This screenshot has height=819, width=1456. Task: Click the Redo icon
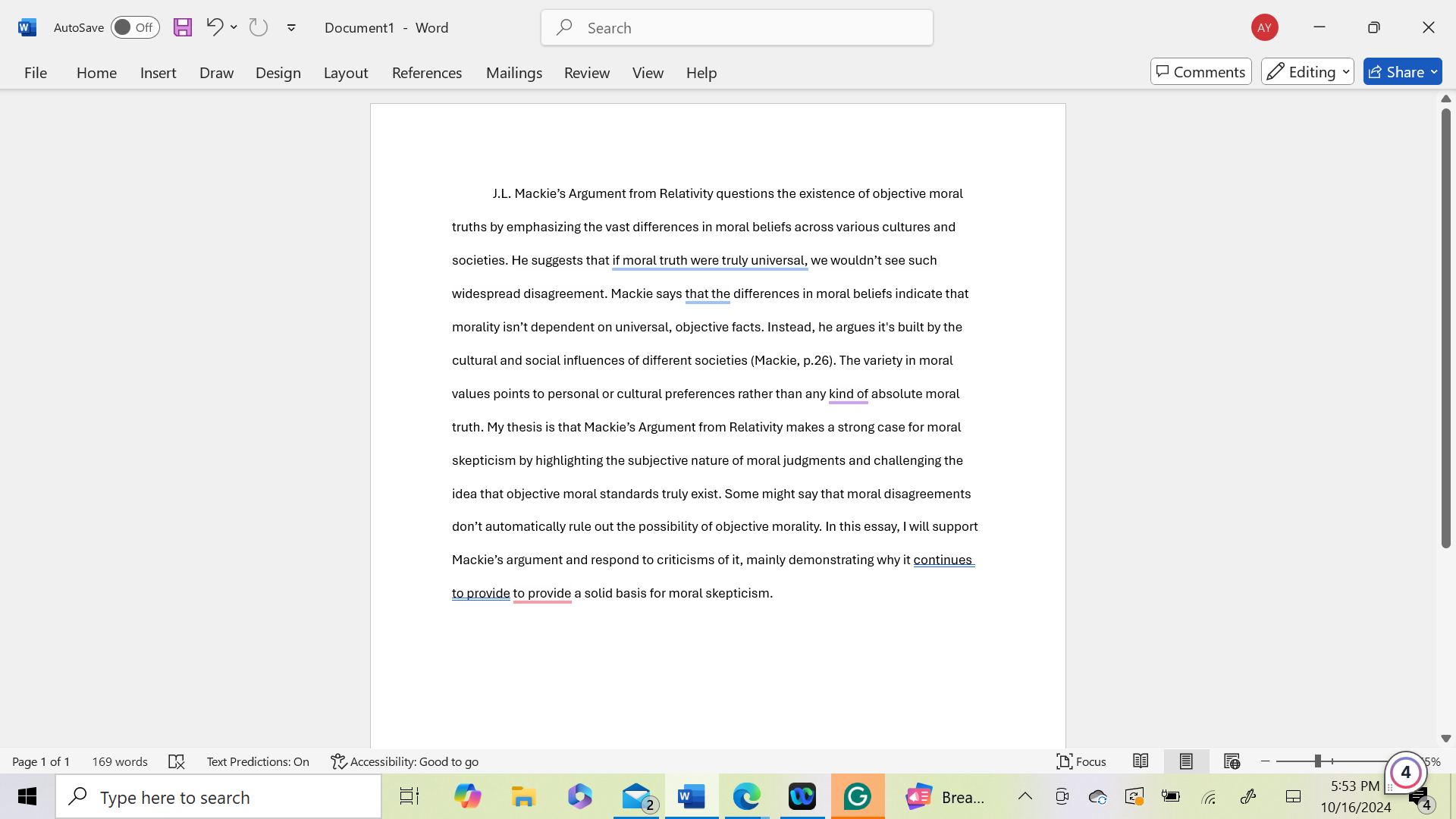click(x=259, y=27)
